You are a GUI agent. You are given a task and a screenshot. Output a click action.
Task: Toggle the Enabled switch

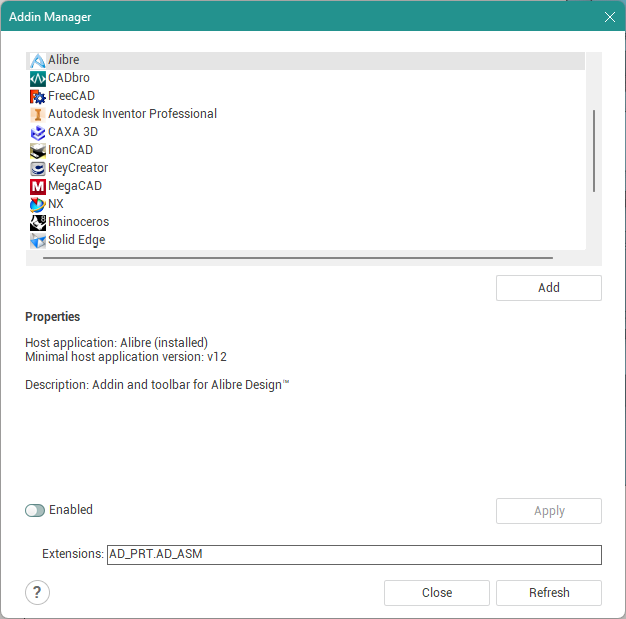click(x=35, y=510)
